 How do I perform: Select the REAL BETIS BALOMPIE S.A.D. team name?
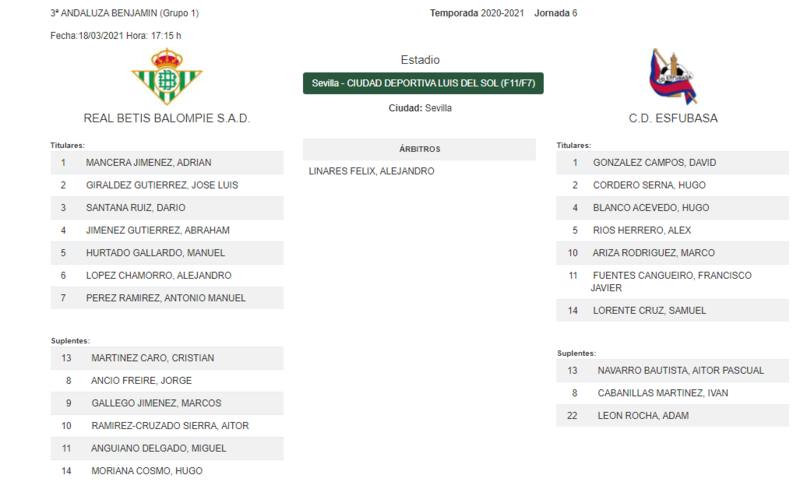click(x=167, y=118)
